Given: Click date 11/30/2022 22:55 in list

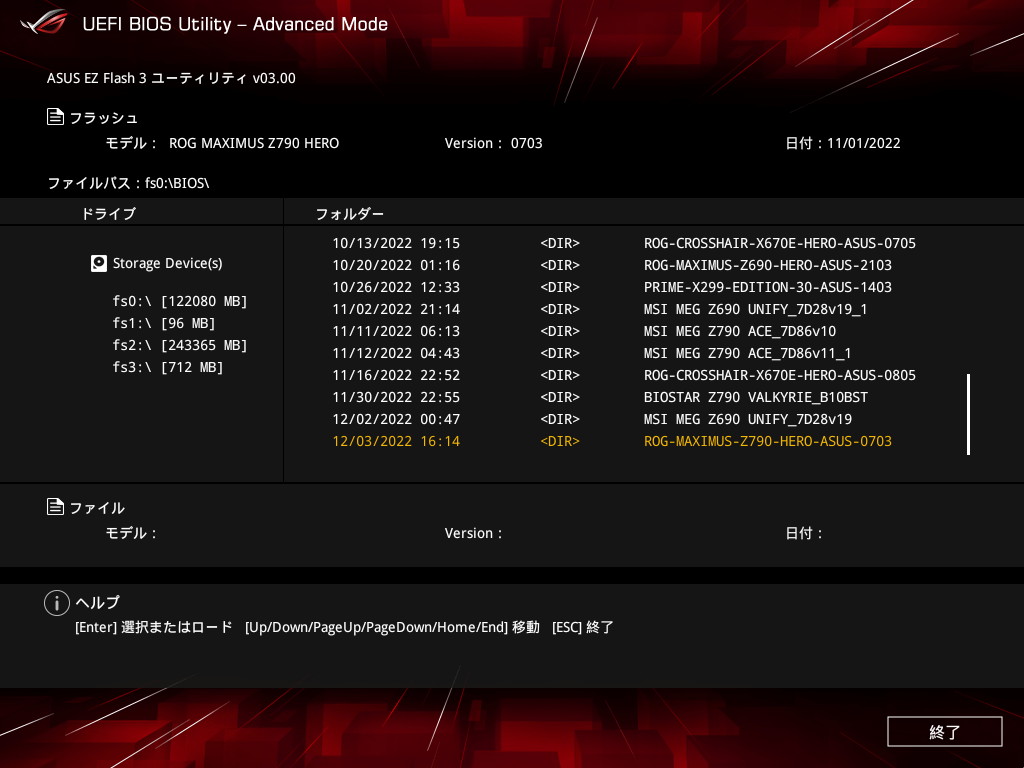Looking at the screenshot, I should click(x=396, y=397).
